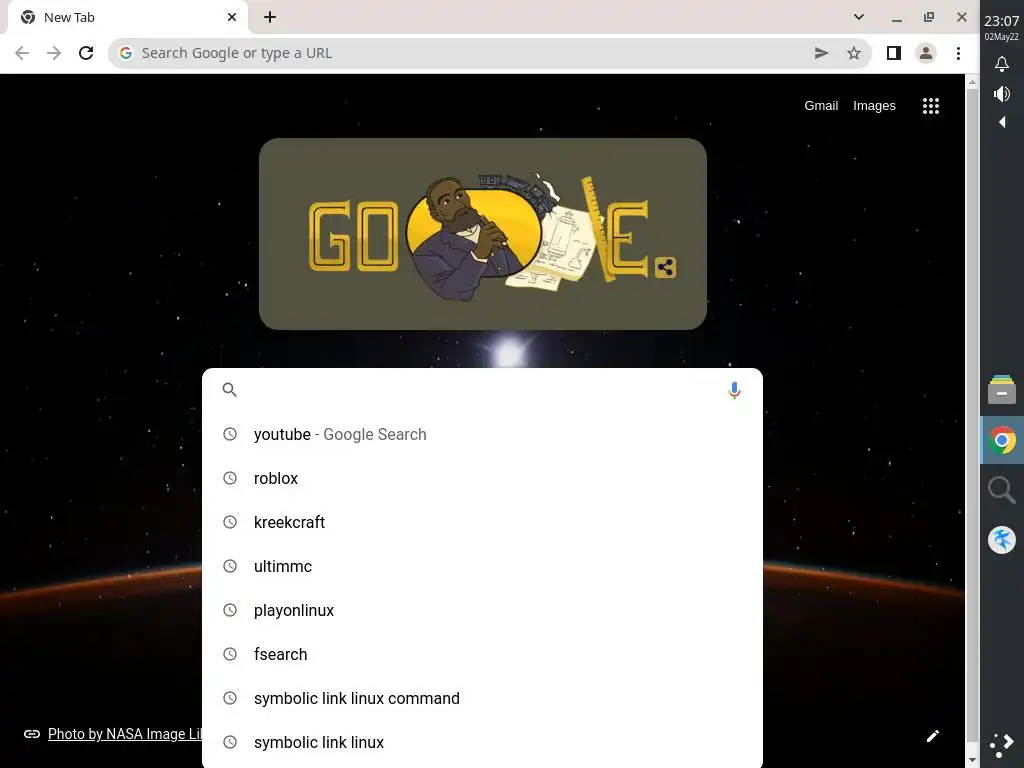Reload the page with the refresh icon

86,53
